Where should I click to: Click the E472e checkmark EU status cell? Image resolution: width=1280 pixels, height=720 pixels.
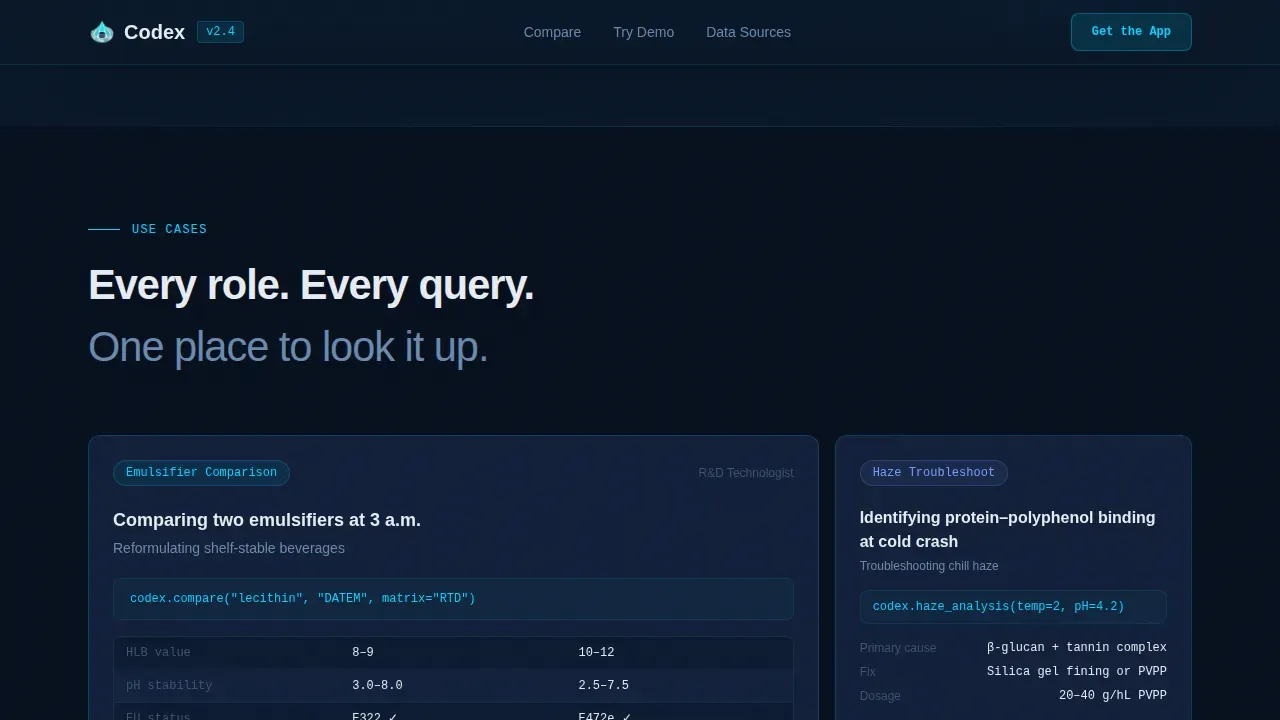tap(605, 716)
